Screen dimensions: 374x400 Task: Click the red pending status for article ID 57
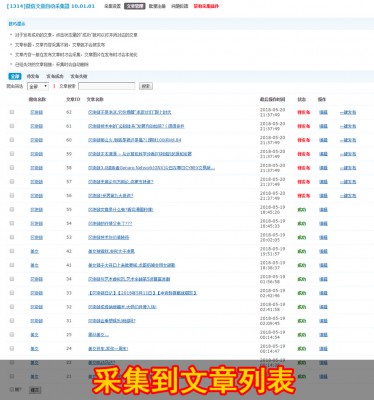tap(304, 182)
